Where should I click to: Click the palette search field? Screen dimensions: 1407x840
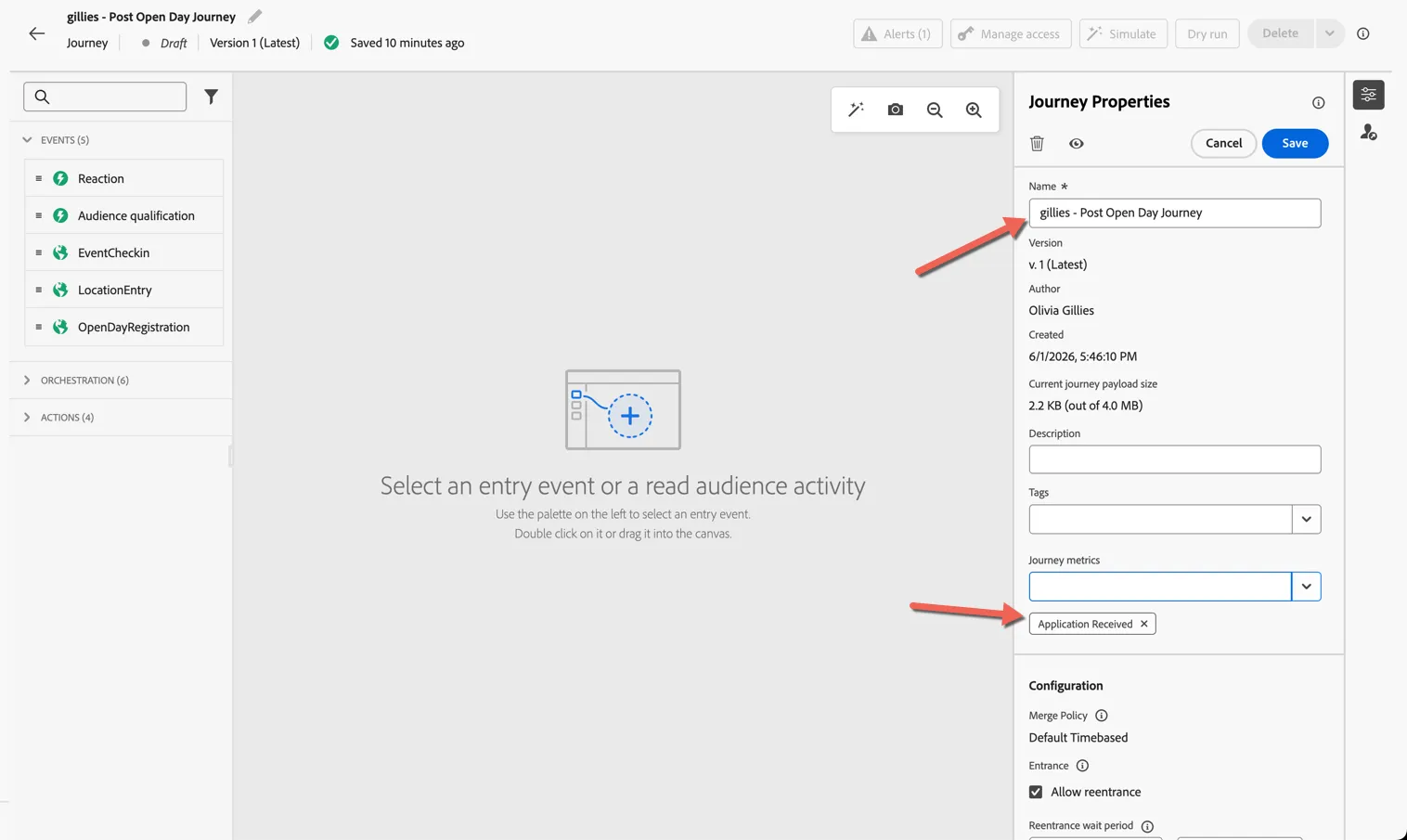(105, 97)
